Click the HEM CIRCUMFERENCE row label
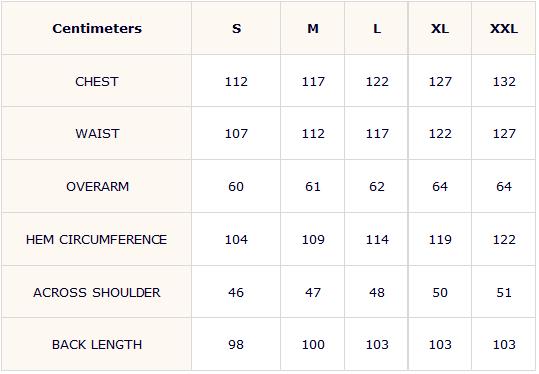Viewport: 539px width, 374px height. (x=96, y=239)
